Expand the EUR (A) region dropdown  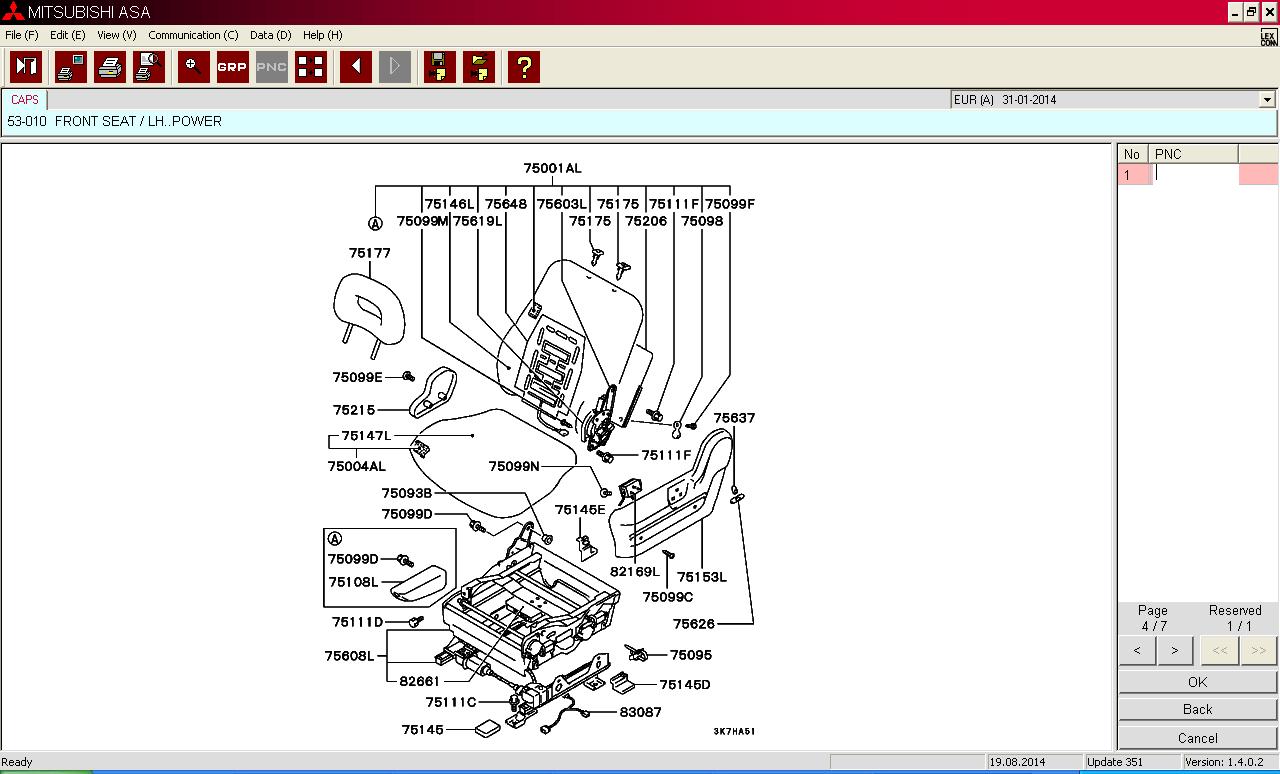(1267, 100)
